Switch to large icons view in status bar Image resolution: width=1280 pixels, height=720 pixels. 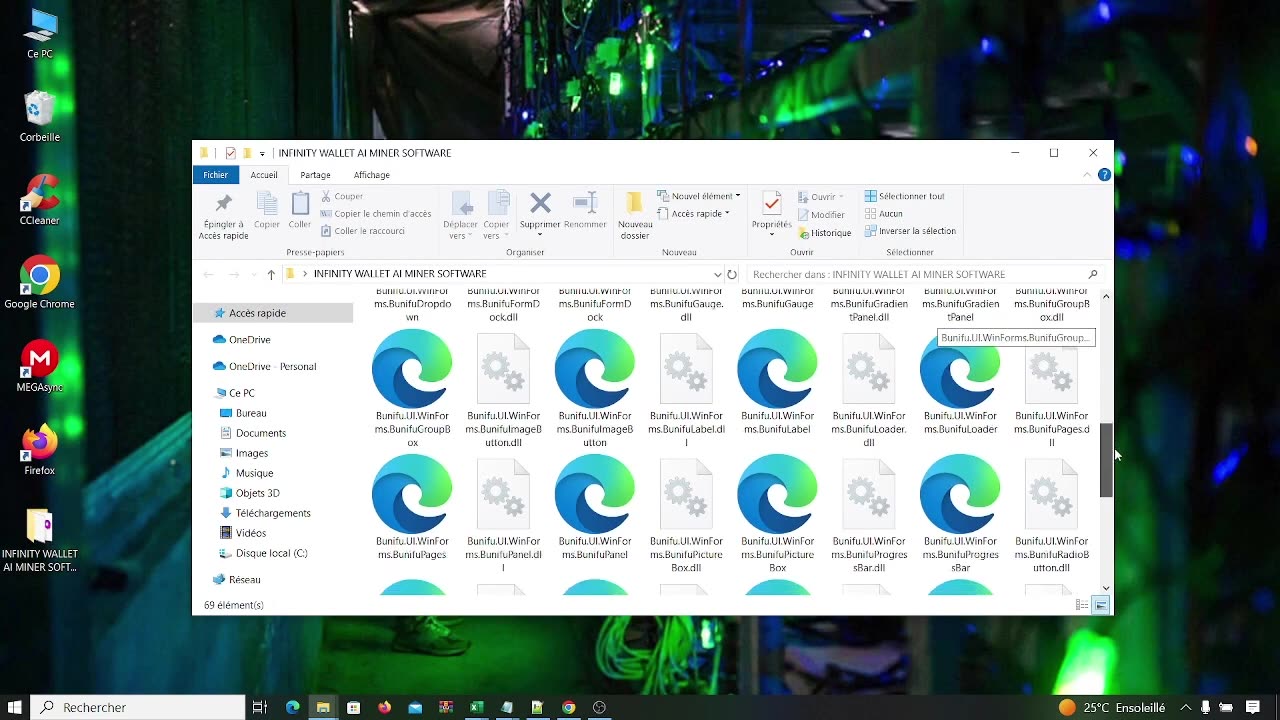click(x=1101, y=605)
